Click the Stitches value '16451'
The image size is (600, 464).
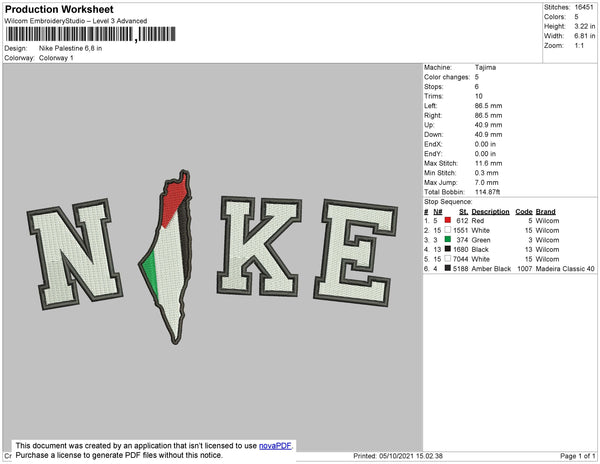(x=584, y=7)
